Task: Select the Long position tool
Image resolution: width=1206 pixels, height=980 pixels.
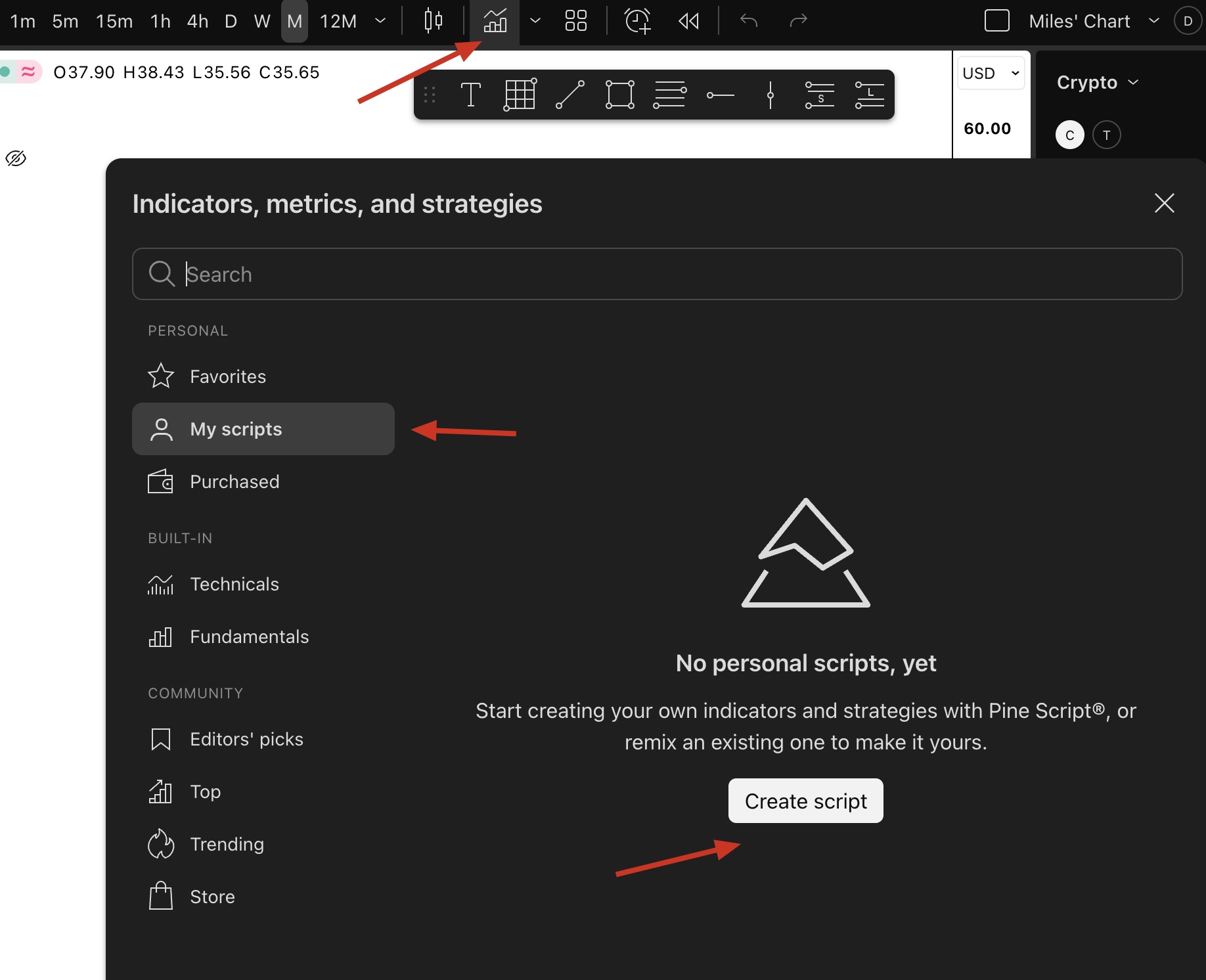Action: coord(870,95)
